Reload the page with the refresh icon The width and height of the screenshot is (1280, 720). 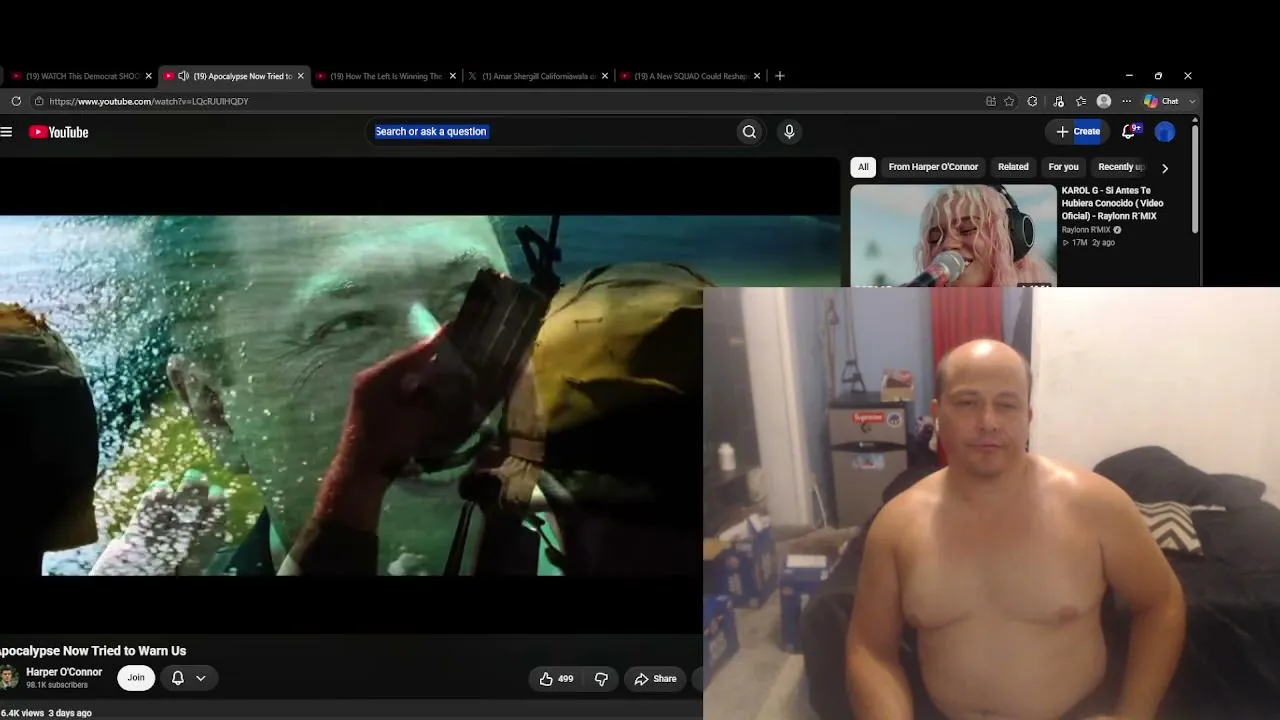[16, 101]
